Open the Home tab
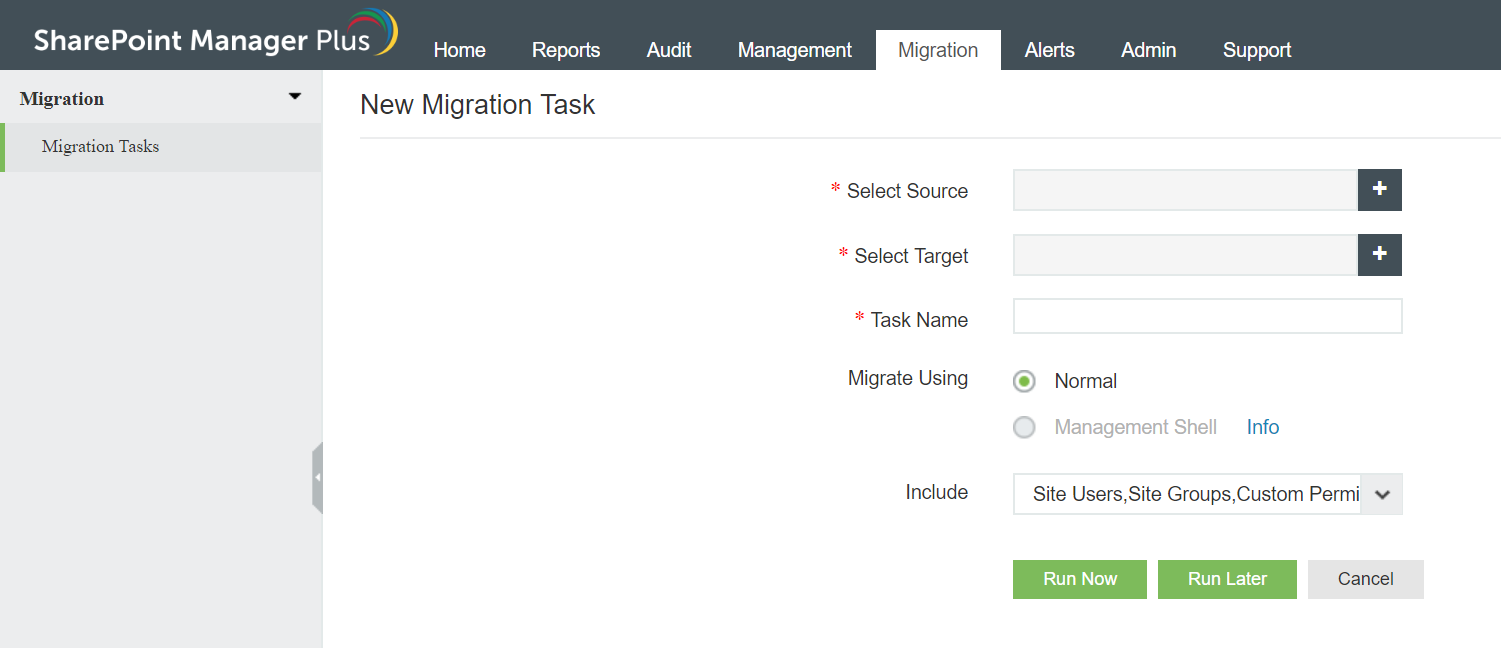This screenshot has width=1501, height=648. click(x=459, y=50)
